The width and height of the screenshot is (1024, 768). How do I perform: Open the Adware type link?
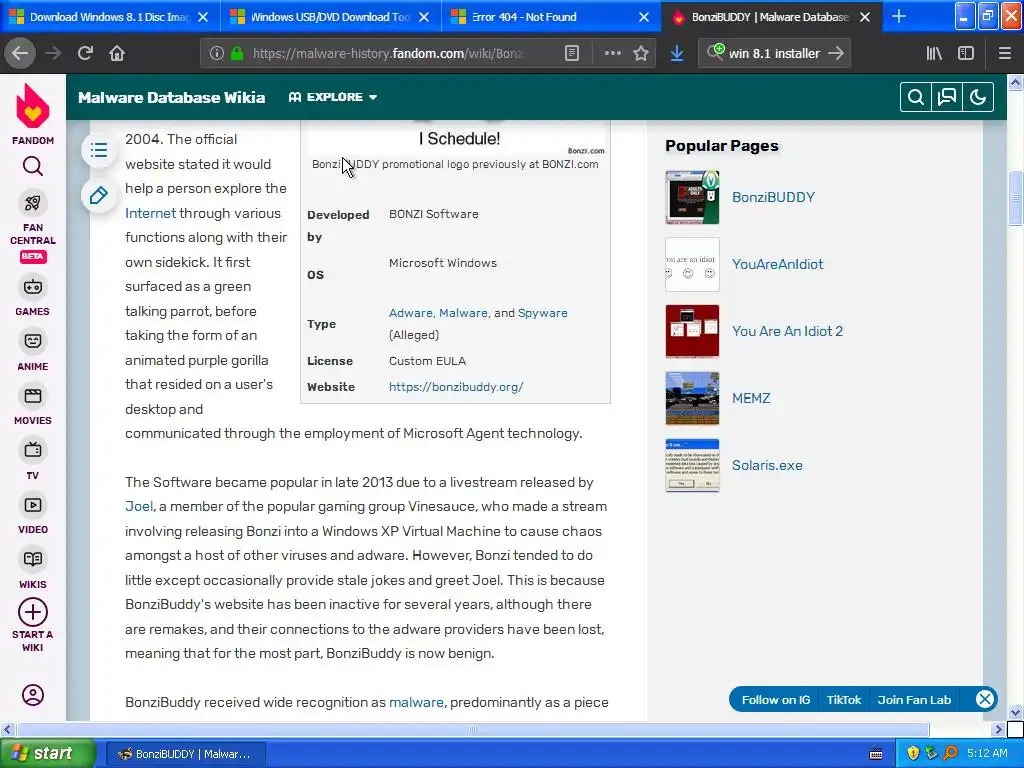[x=411, y=313]
